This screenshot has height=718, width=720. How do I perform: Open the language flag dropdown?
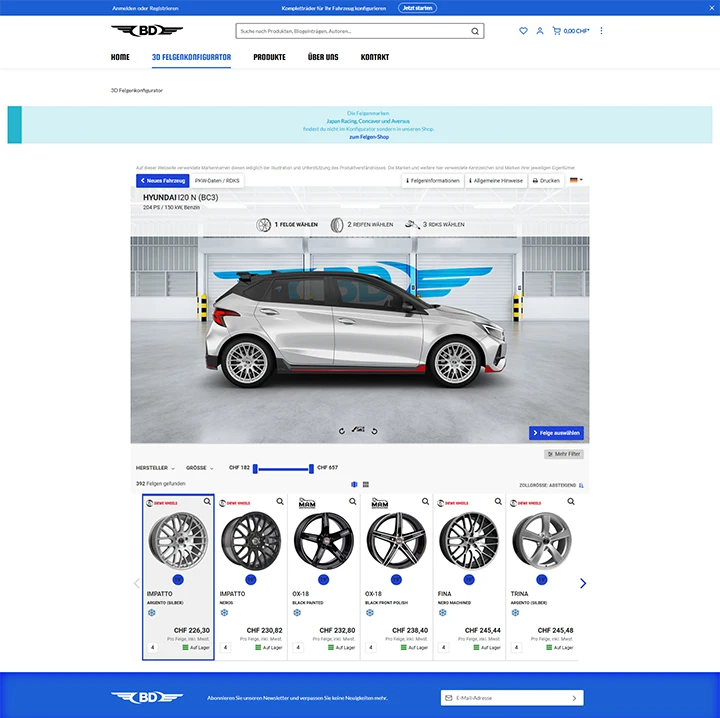pos(576,180)
